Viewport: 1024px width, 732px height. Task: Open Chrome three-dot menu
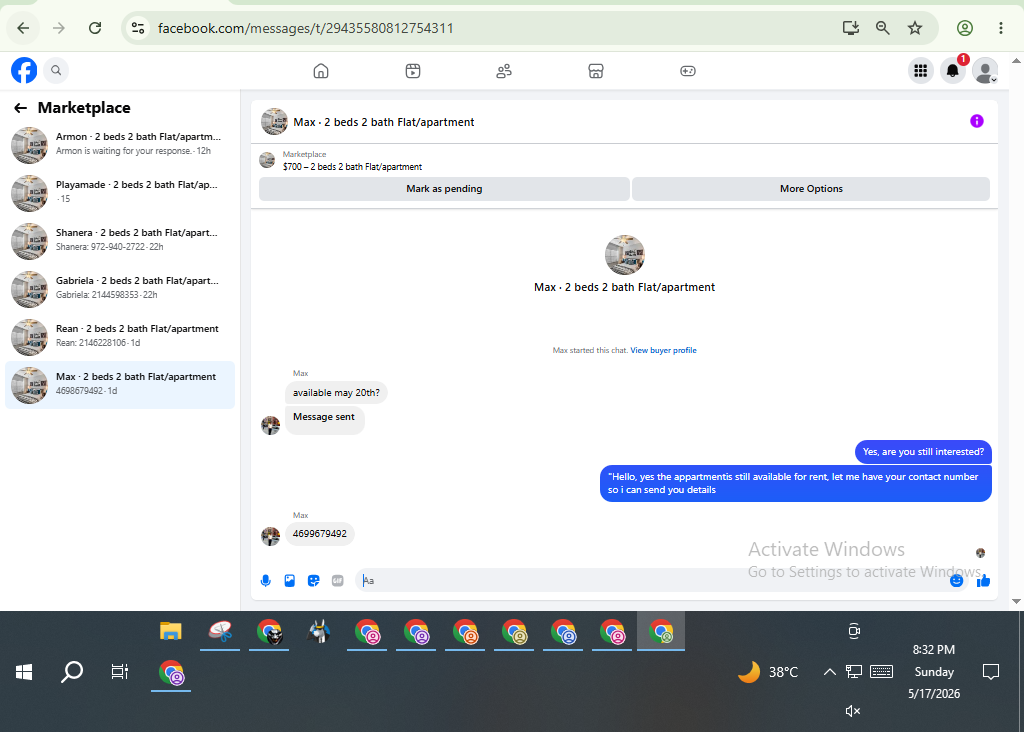(1000, 28)
